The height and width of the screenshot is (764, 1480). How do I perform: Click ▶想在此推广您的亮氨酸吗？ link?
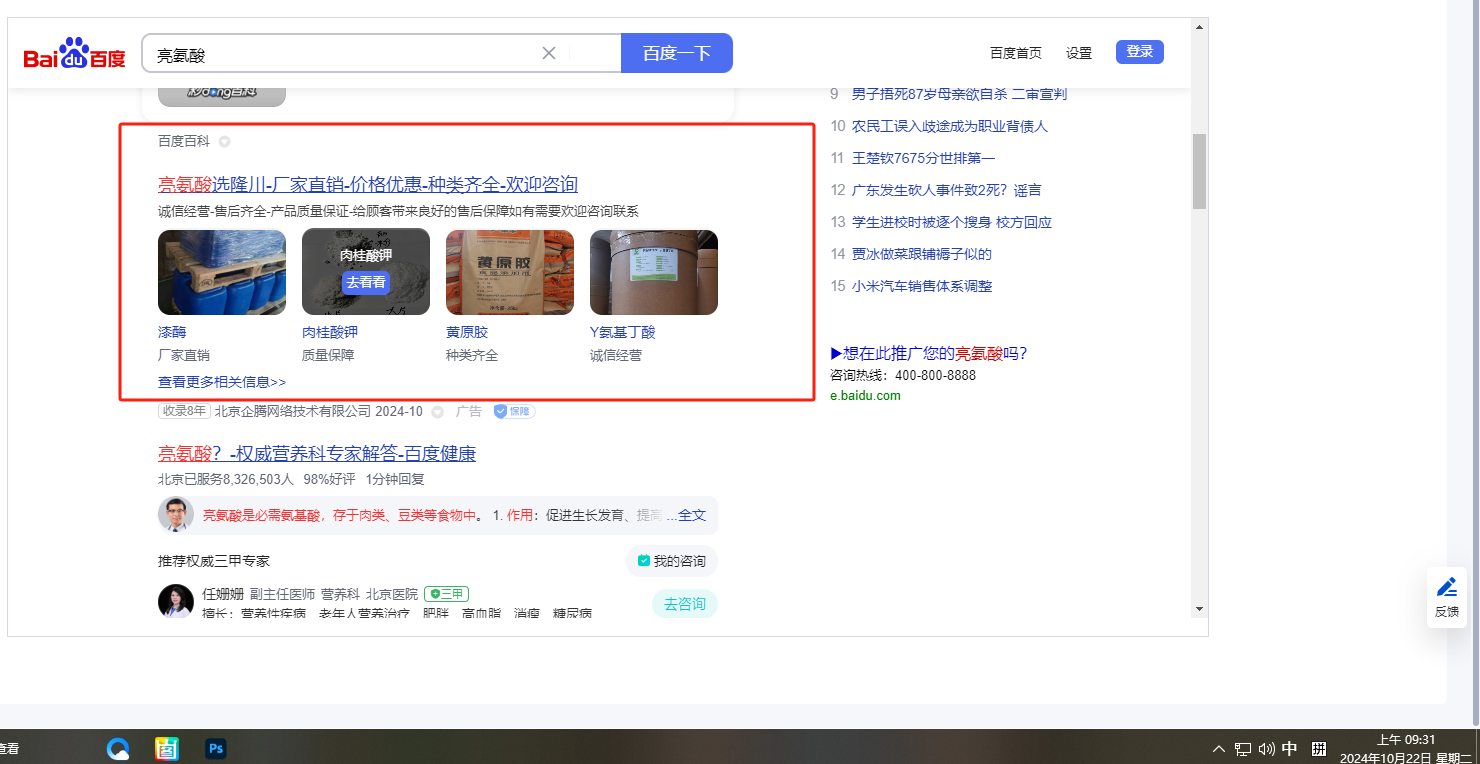pyautogui.click(x=929, y=353)
